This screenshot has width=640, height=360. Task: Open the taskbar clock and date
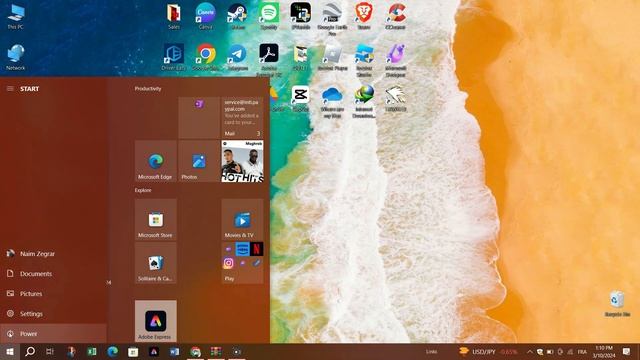[604, 351]
